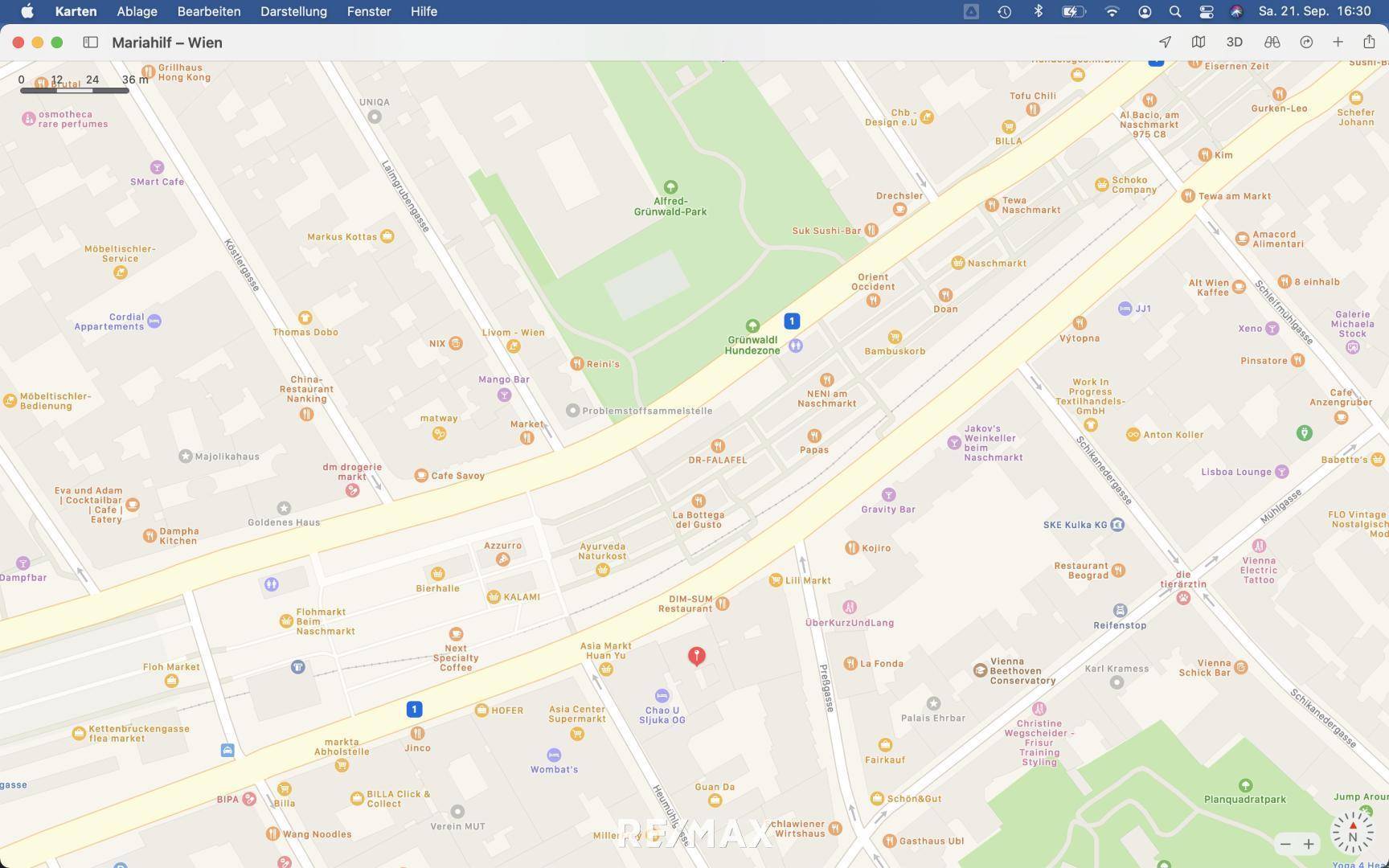Select Alfred-Grünwald-Park marker
Image resolution: width=1389 pixels, height=868 pixels.
(x=670, y=187)
